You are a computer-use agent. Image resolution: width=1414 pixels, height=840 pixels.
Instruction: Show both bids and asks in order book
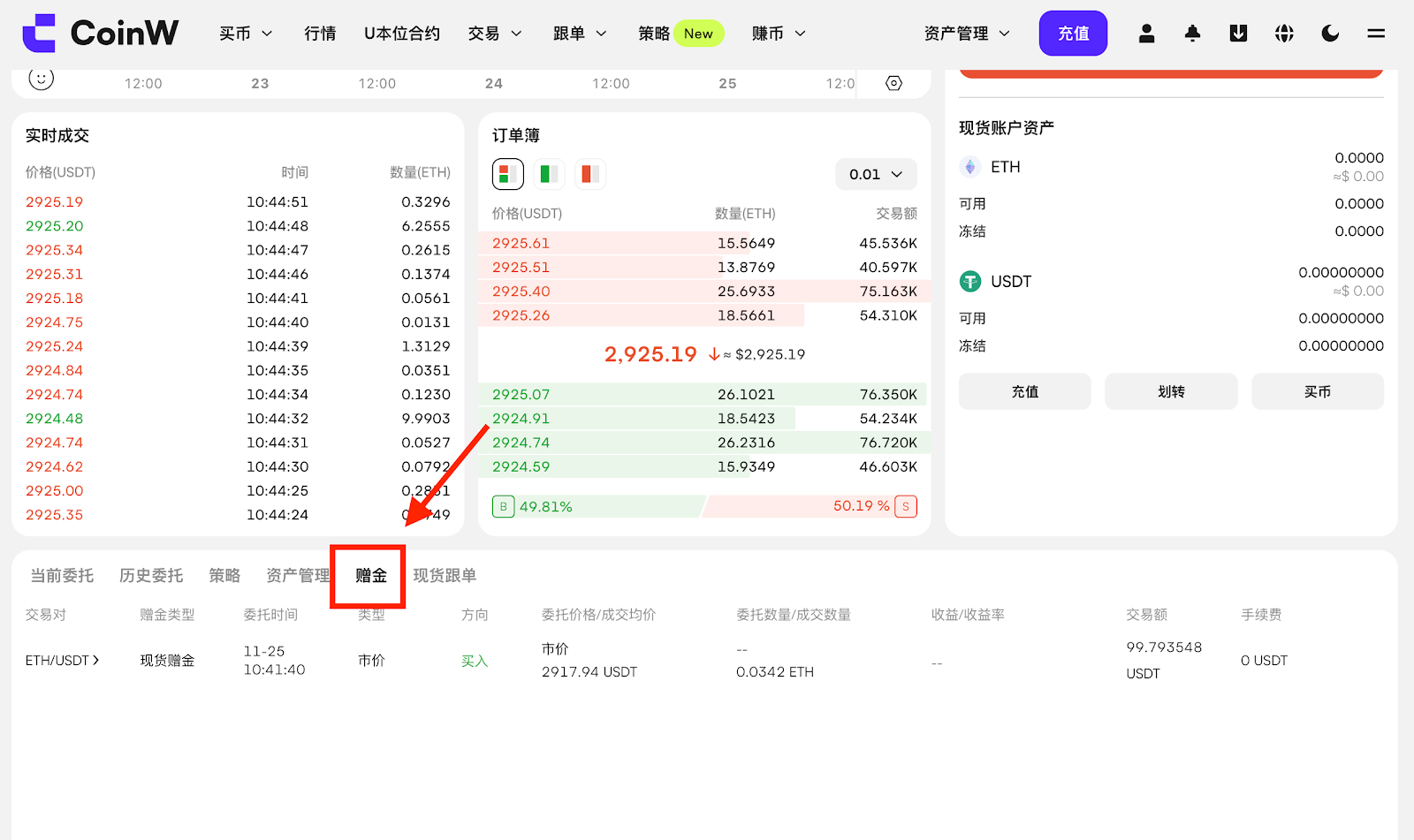[508, 174]
